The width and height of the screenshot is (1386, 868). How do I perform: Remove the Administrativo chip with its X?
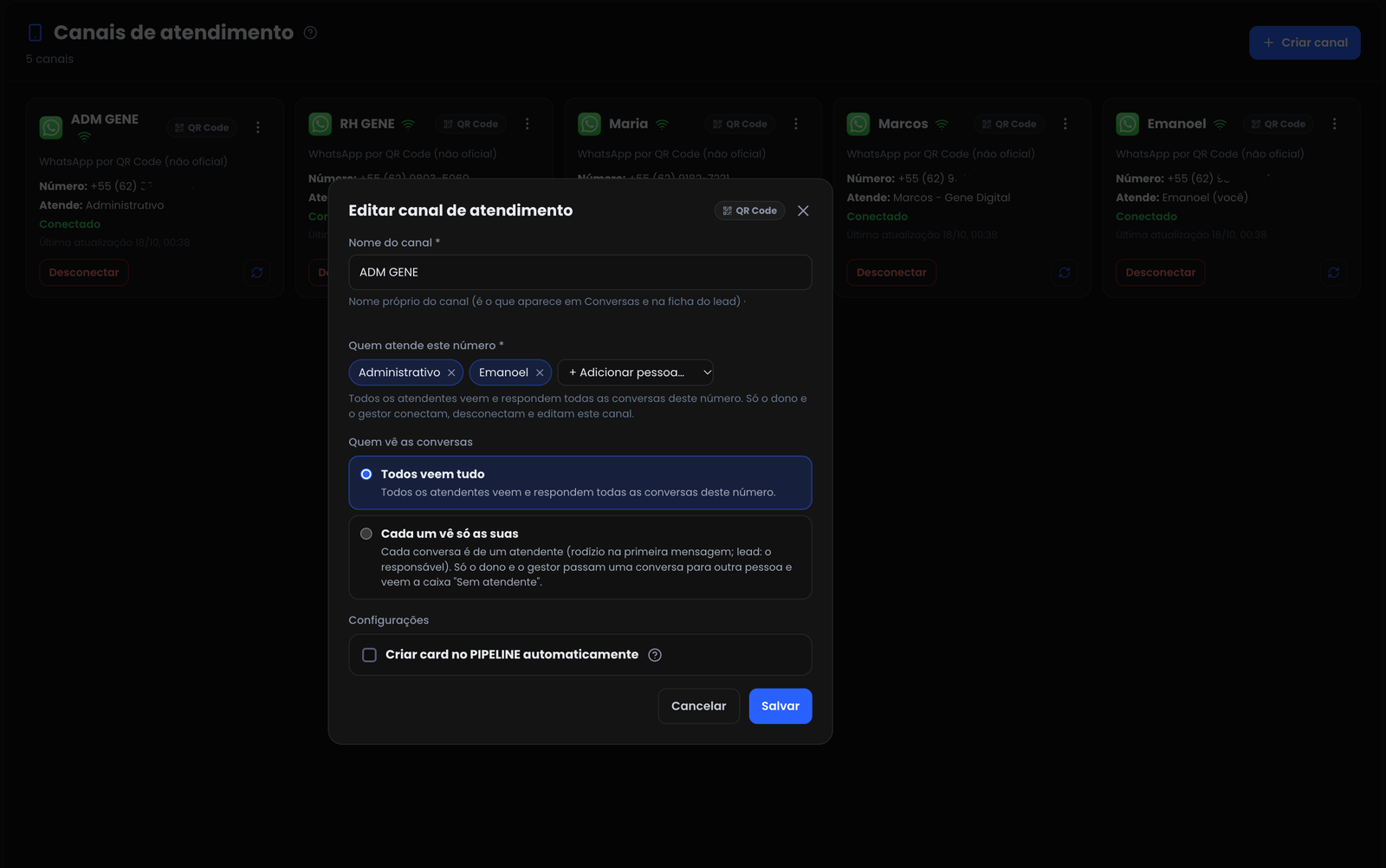(451, 372)
